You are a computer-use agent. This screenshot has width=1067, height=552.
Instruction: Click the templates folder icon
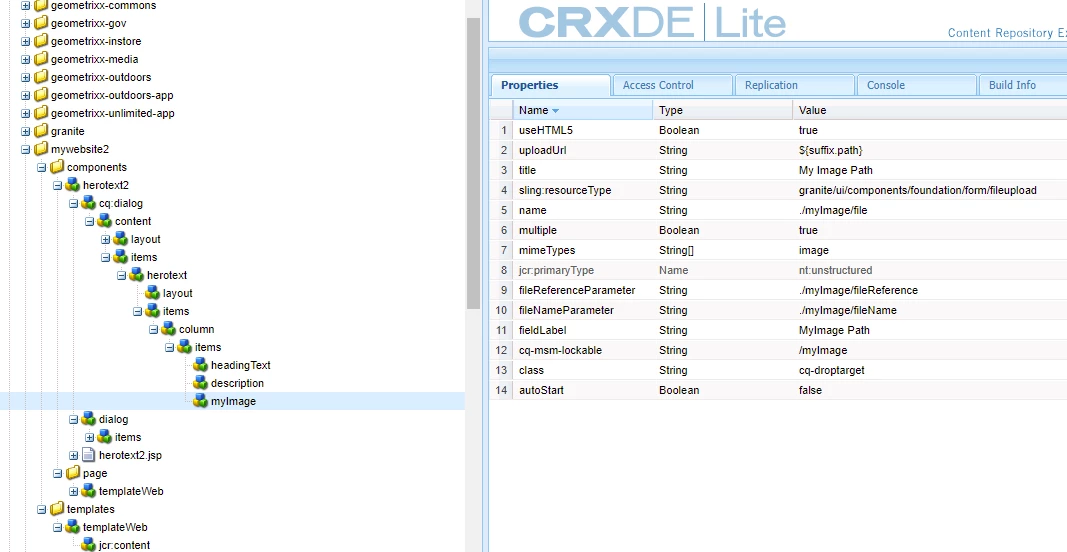pyautogui.click(x=57, y=508)
